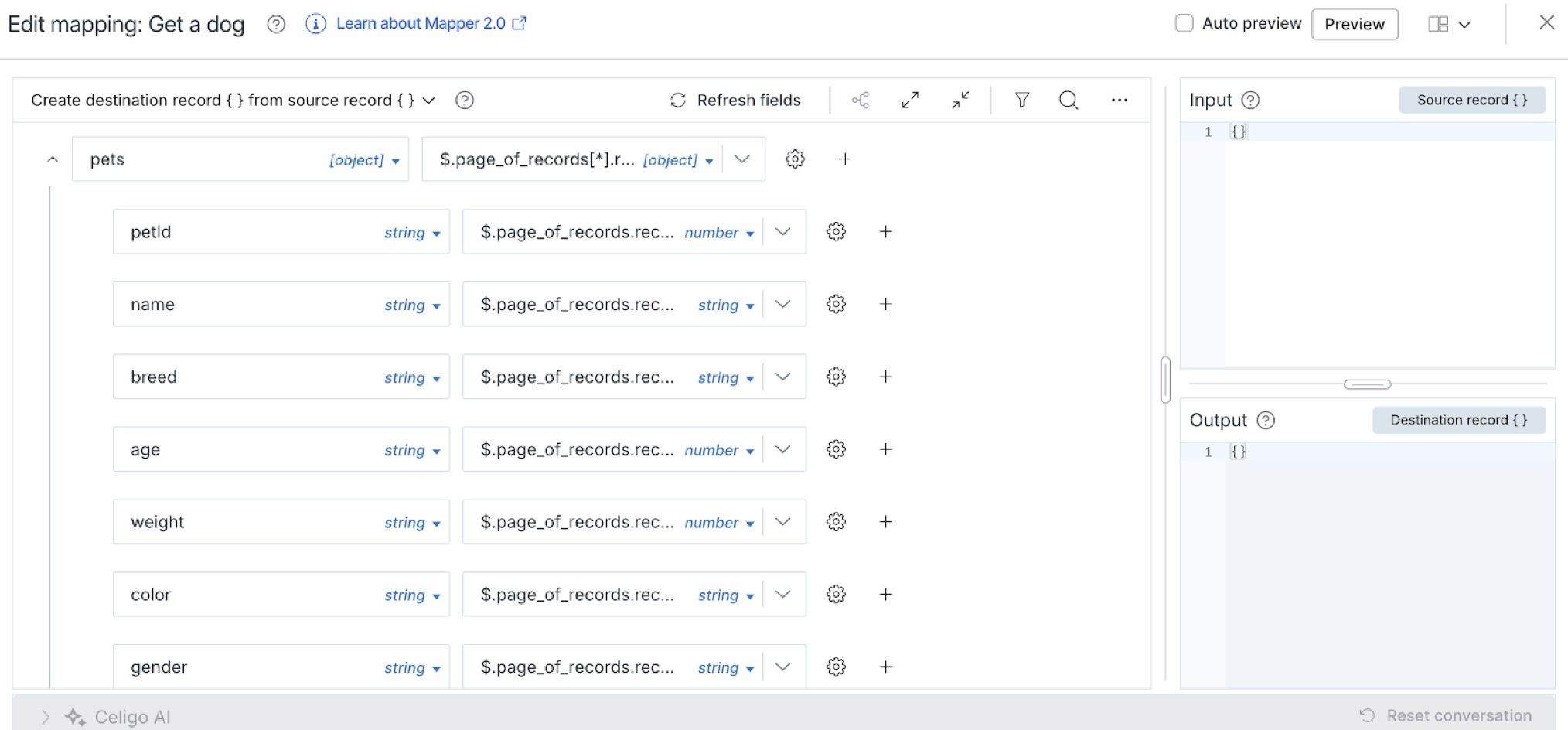Click the help icon beside Input
Image resolution: width=1568 pixels, height=730 pixels.
(1250, 101)
